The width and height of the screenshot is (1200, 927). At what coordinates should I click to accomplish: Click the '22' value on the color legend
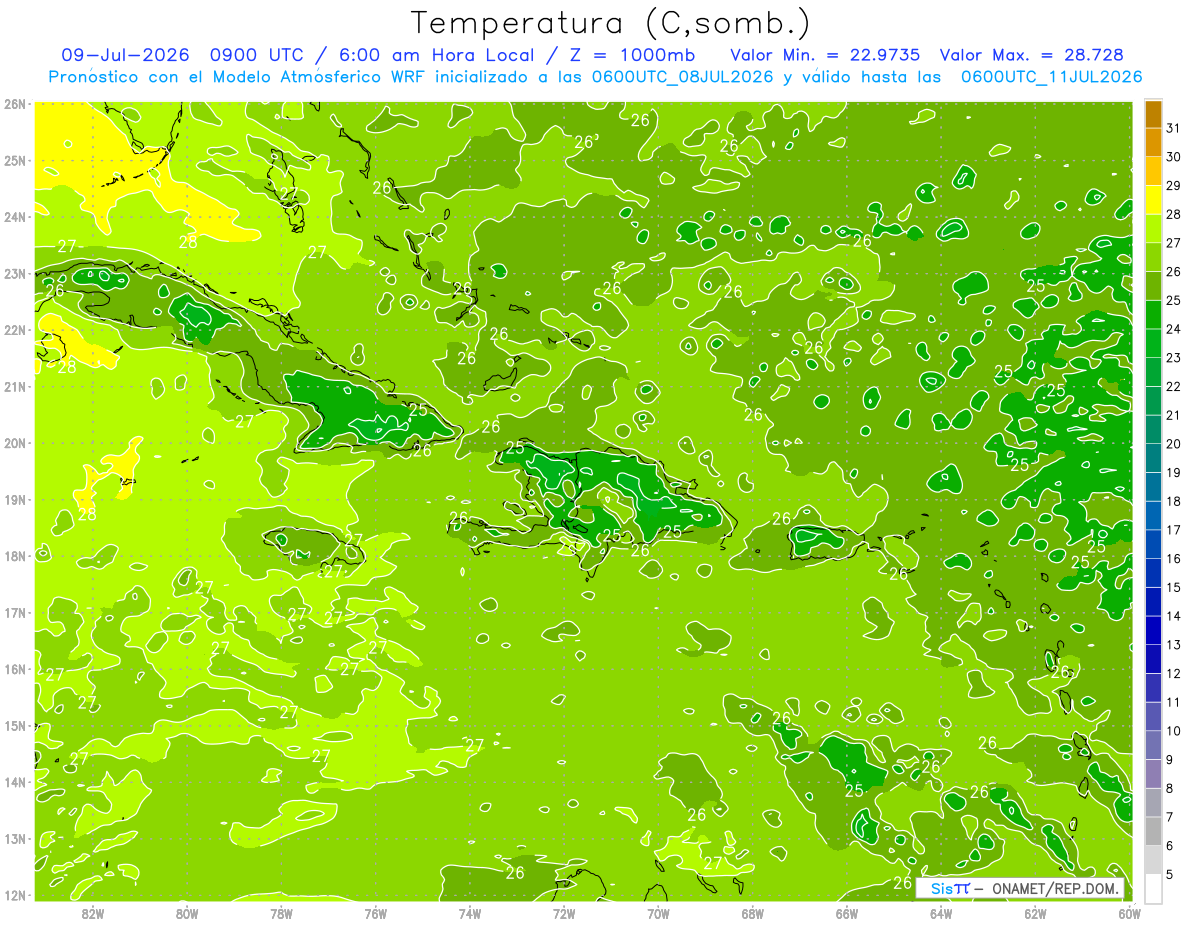pos(1173,387)
